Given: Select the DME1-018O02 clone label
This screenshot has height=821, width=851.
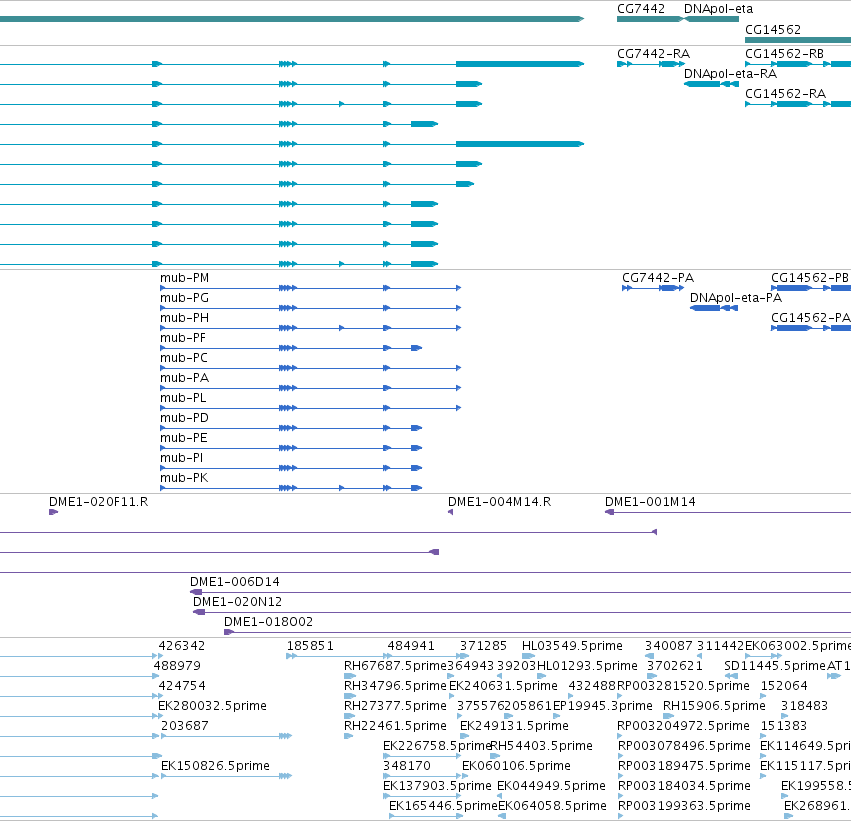Looking at the screenshot, I should point(269,622).
